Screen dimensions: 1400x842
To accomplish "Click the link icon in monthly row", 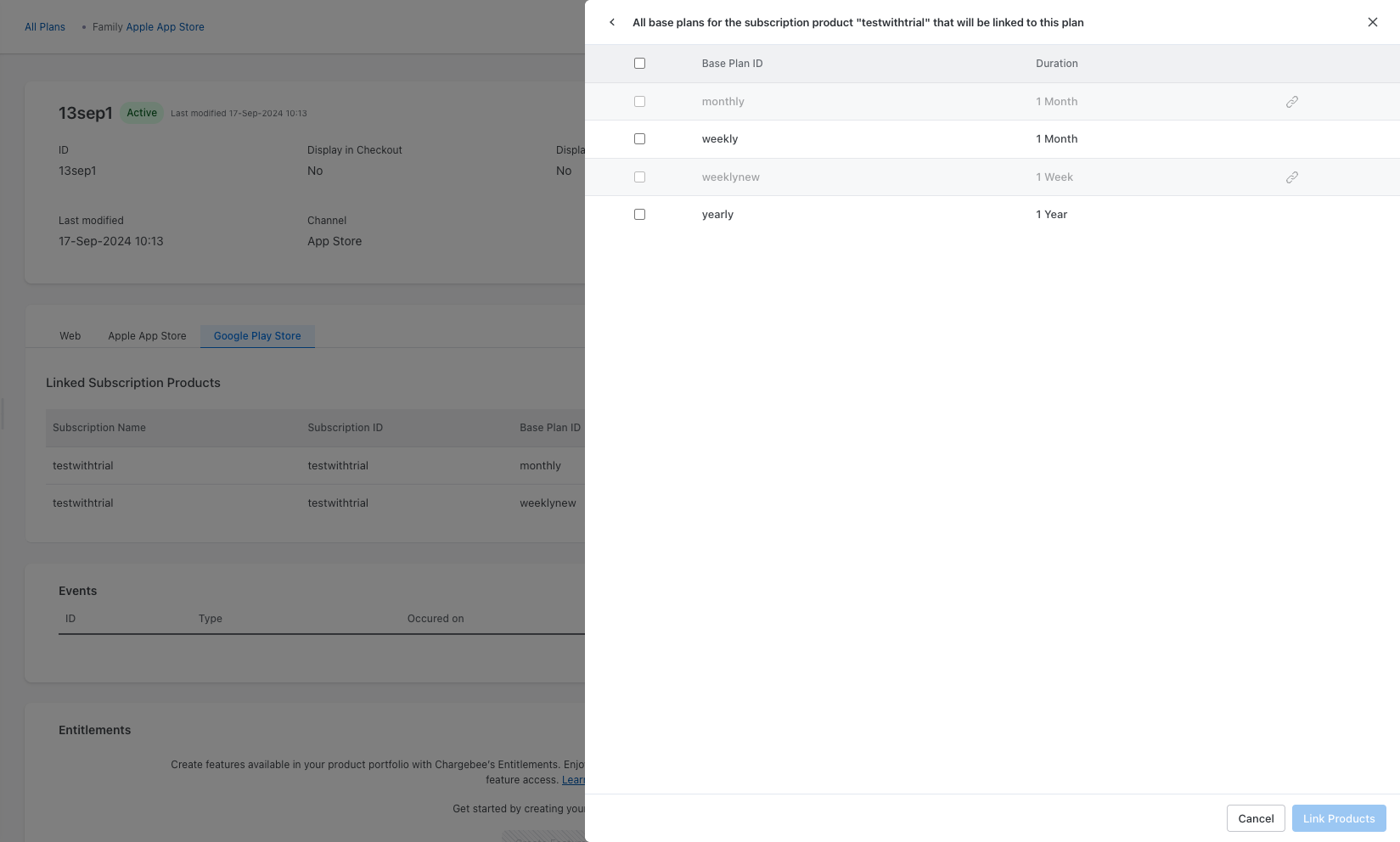I will [x=1291, y=102].
